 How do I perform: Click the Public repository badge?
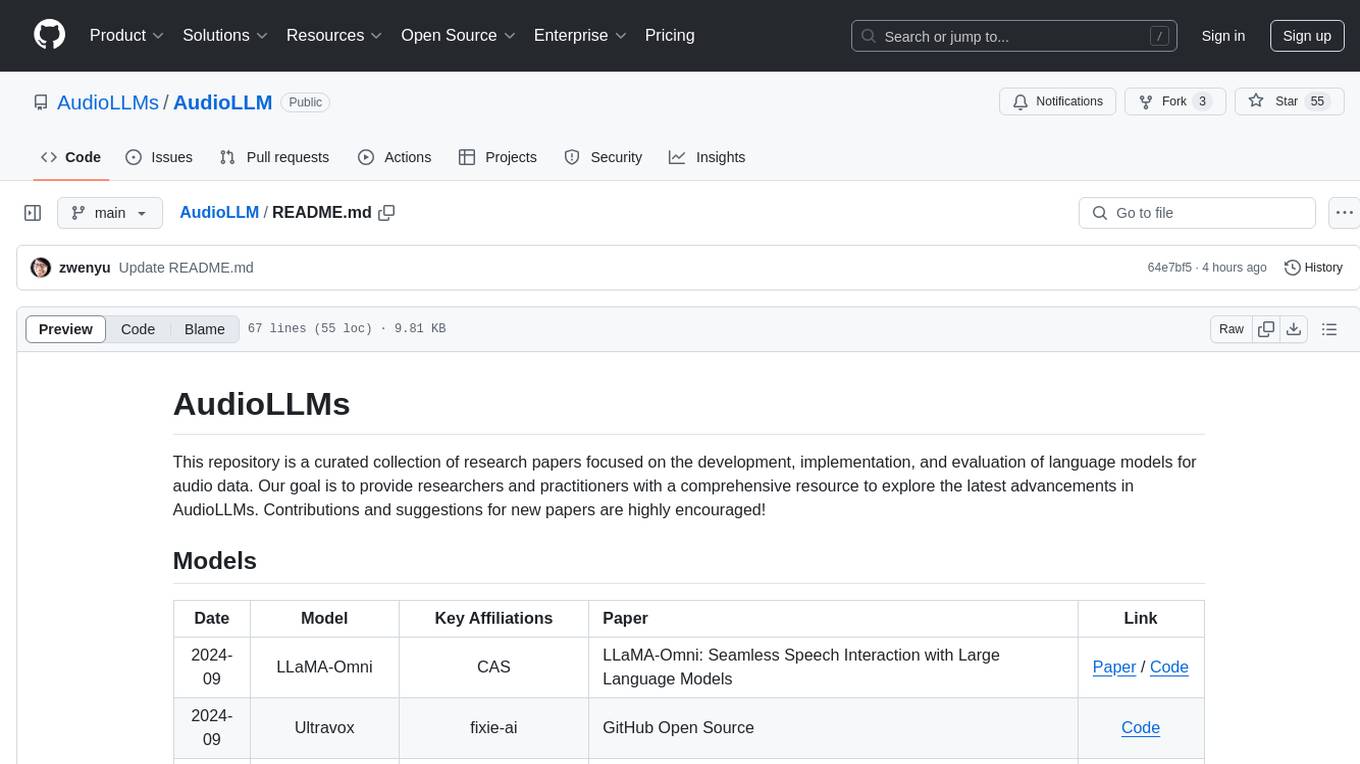(x=305, y=102)
